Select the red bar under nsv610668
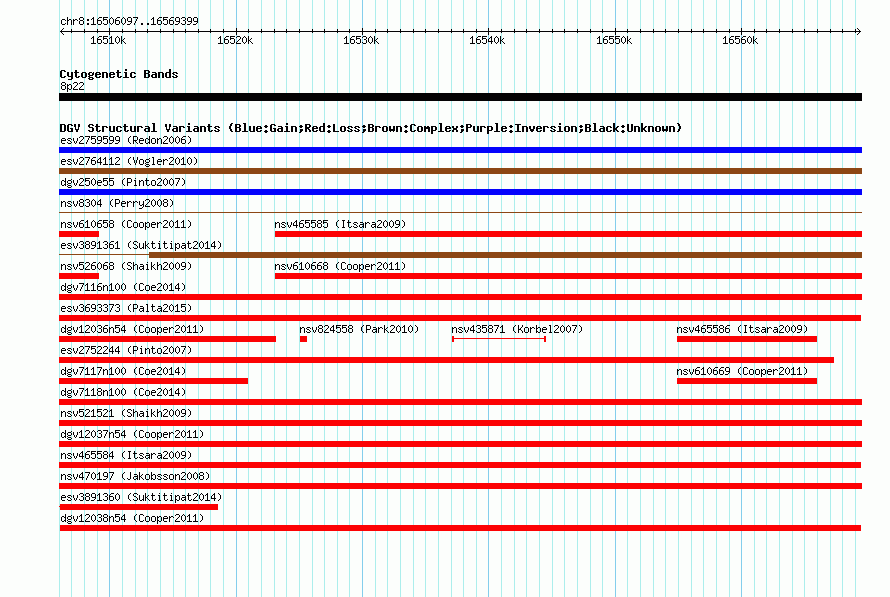This screenshot has height=597, width=890. pyautogui.click(x=568, y=276)
